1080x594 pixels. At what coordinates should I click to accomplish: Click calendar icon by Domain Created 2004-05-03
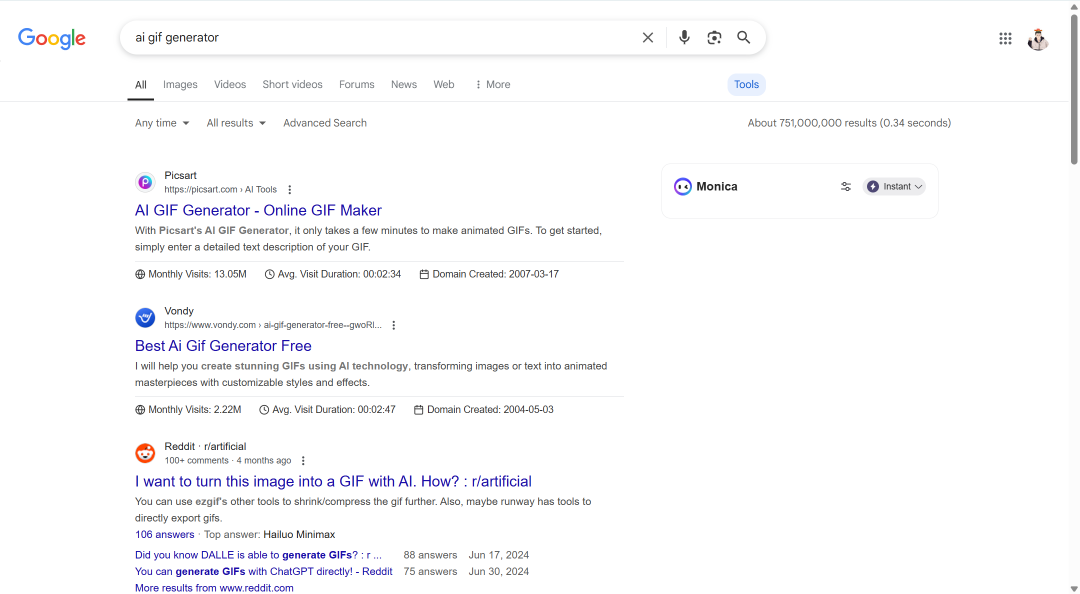point(419,410)
